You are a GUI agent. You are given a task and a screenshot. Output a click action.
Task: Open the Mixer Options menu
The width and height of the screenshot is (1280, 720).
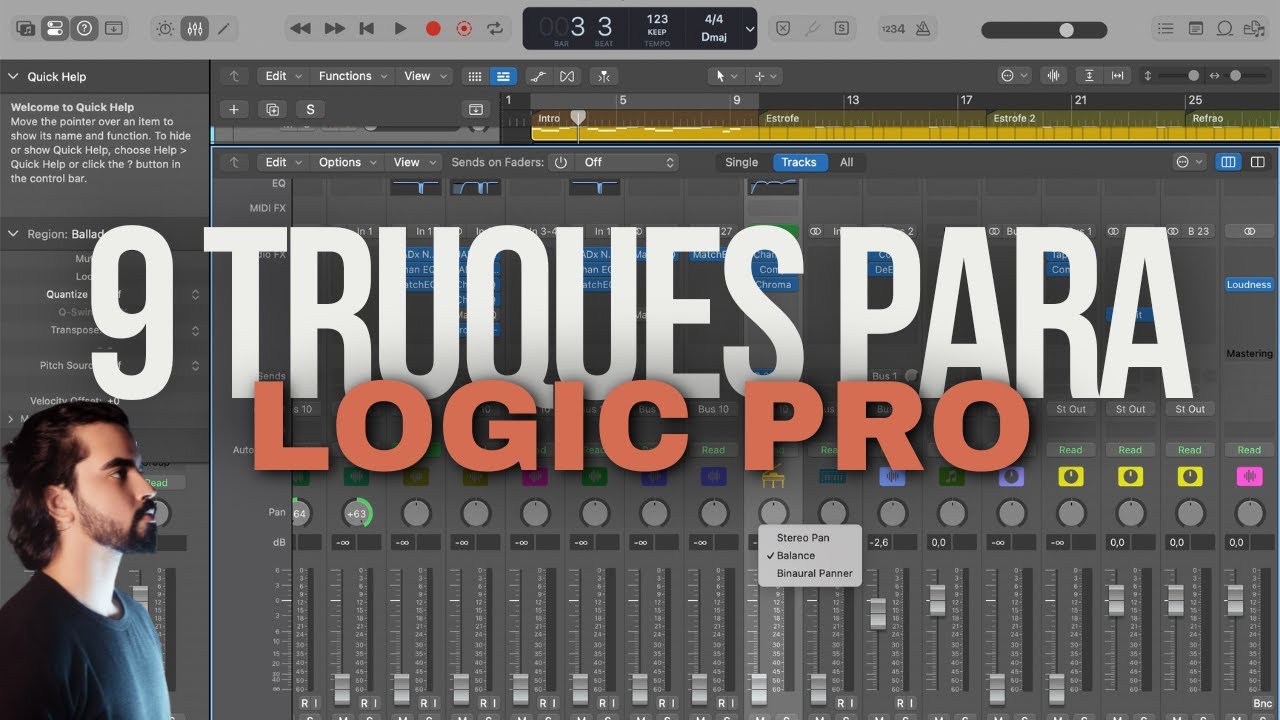click(347, 162)
